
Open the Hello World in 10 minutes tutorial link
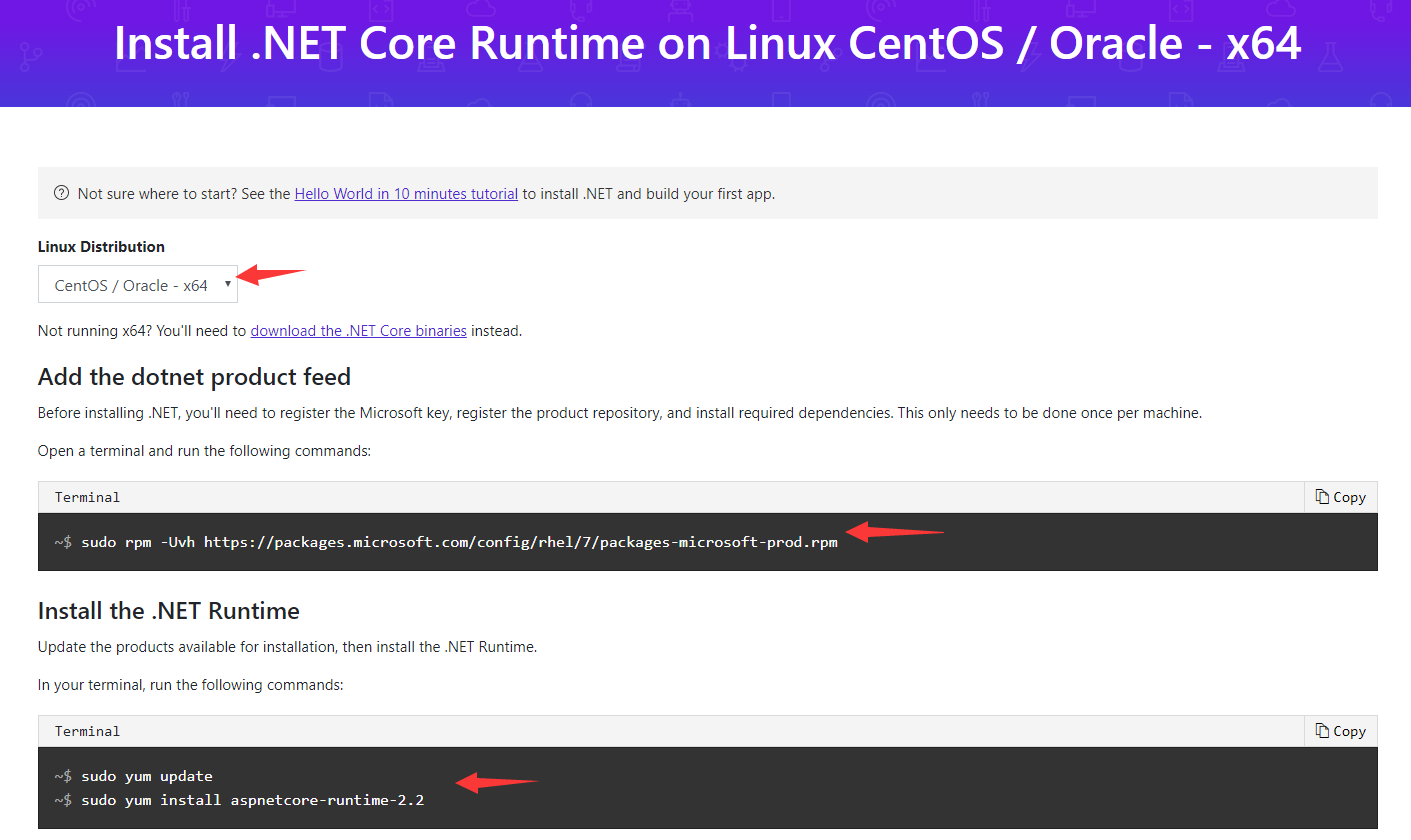tap(406, 194)
